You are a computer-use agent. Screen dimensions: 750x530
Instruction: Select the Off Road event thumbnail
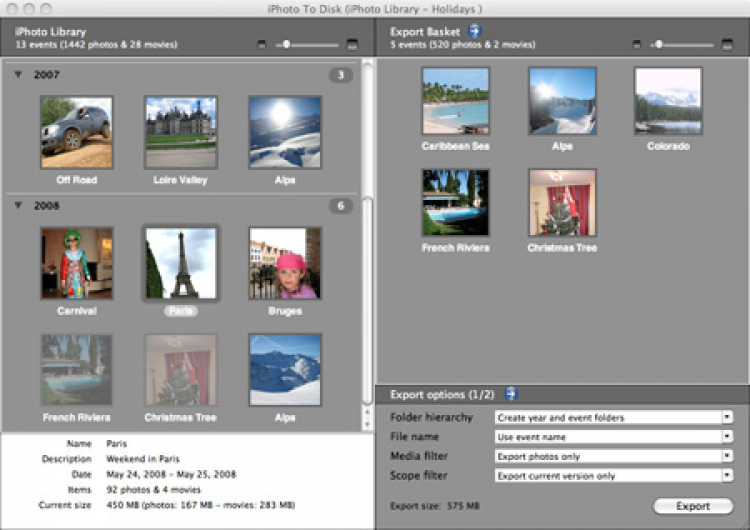[x=77, y=132]
